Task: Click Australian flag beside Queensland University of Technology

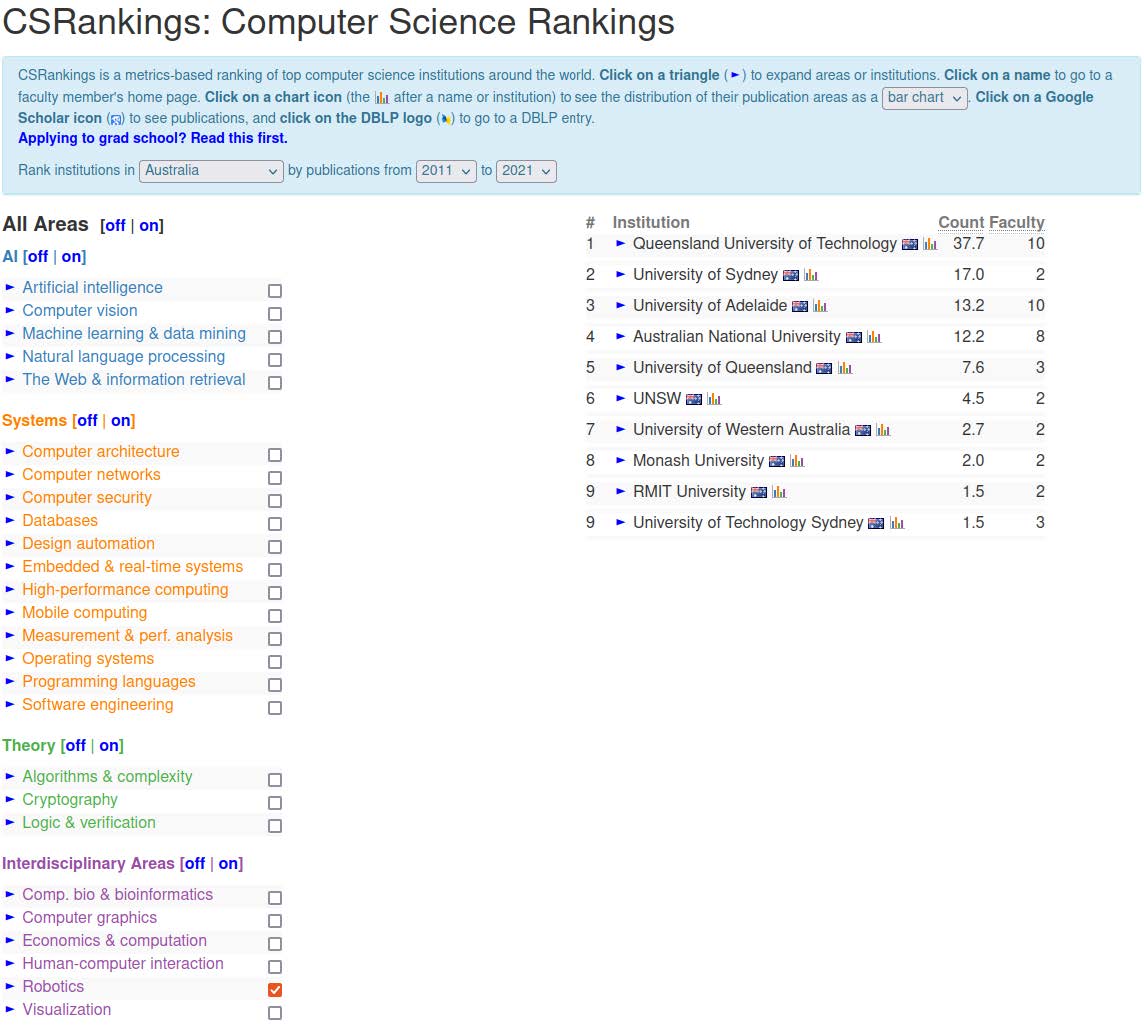Action: (x=910, y=244)
